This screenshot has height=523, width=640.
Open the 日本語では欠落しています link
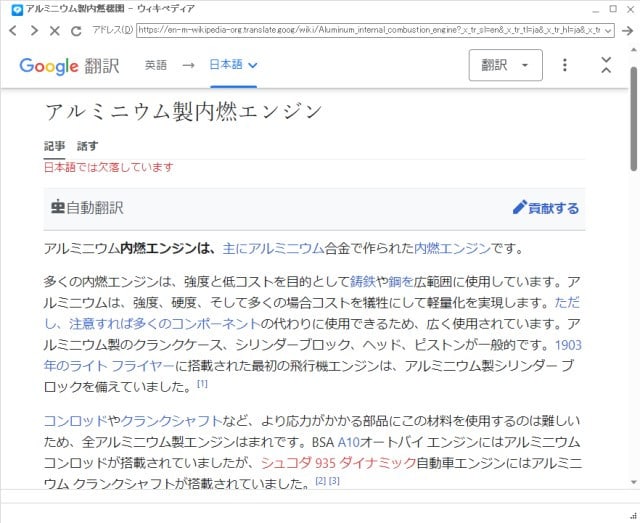(x=109, y=167)
